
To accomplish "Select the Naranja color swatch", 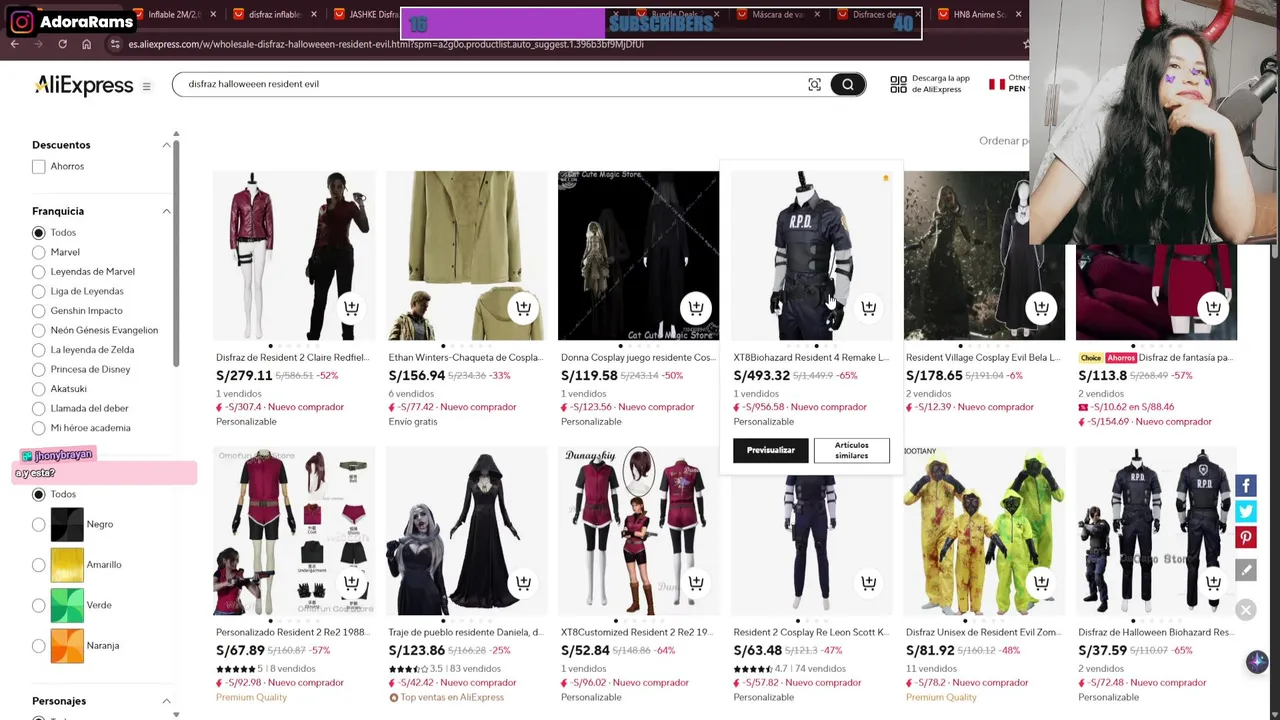I will (67, 646).
